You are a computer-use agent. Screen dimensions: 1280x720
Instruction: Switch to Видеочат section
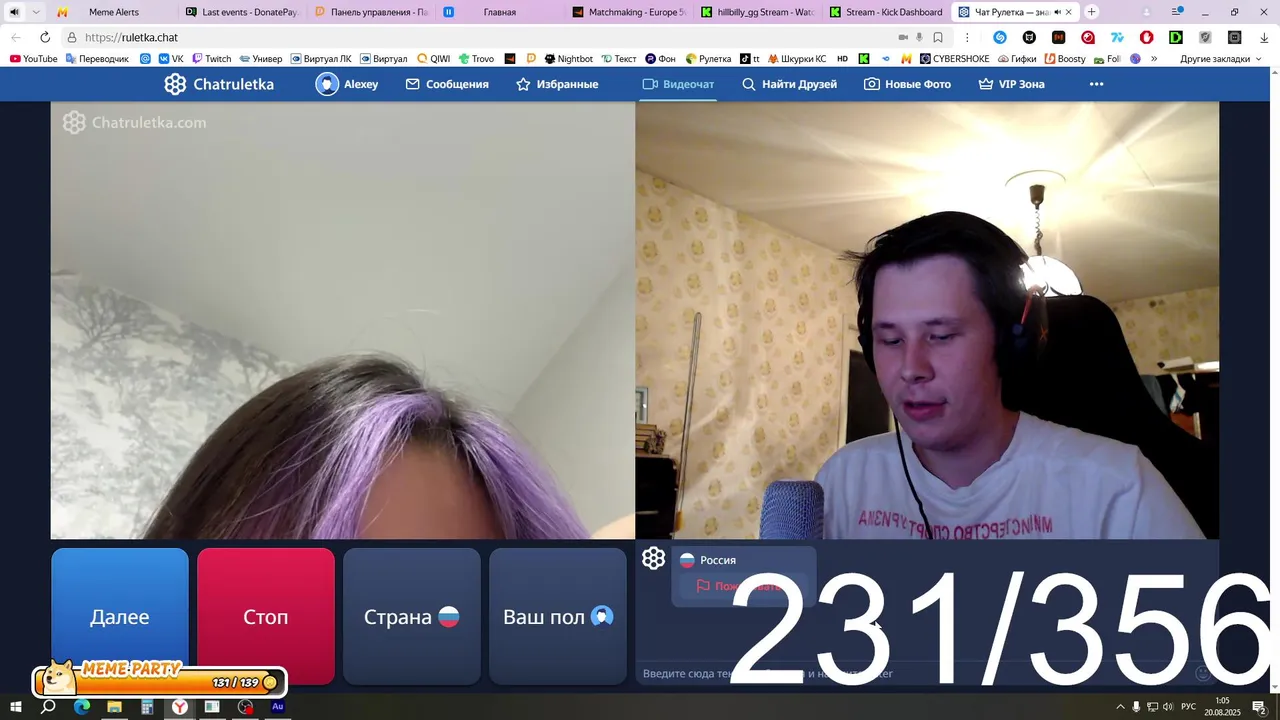coord(678,84)
